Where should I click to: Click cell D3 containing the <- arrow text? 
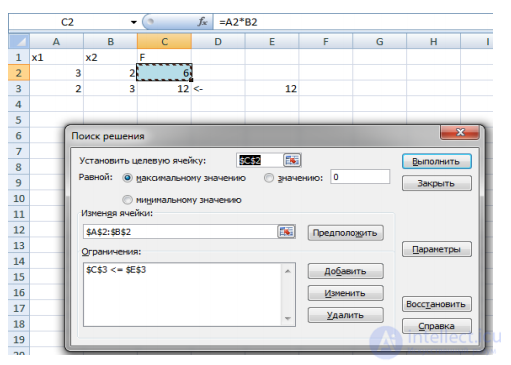click(218, 89)
